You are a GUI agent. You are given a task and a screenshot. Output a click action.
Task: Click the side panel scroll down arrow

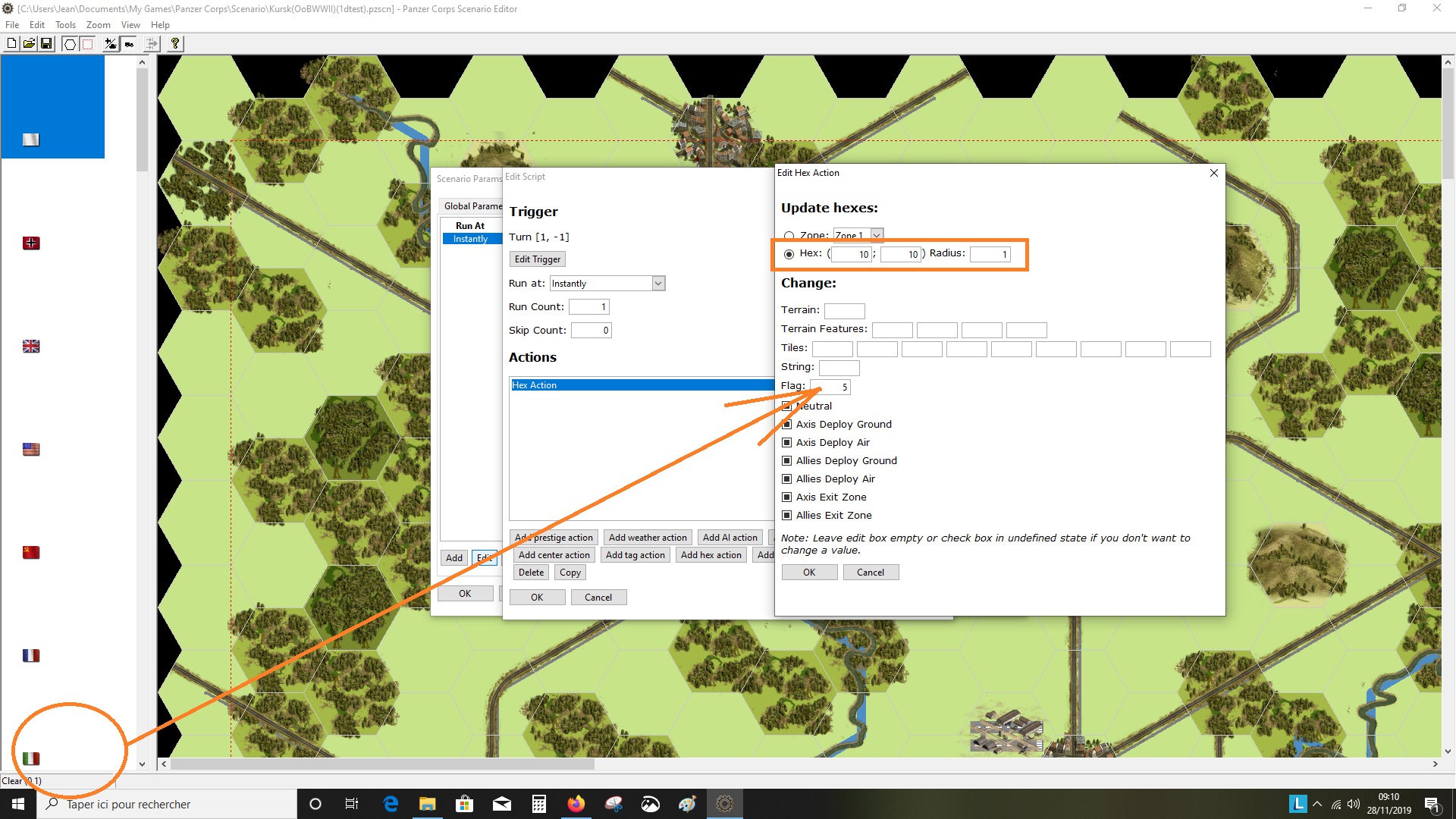pos(142,764)
